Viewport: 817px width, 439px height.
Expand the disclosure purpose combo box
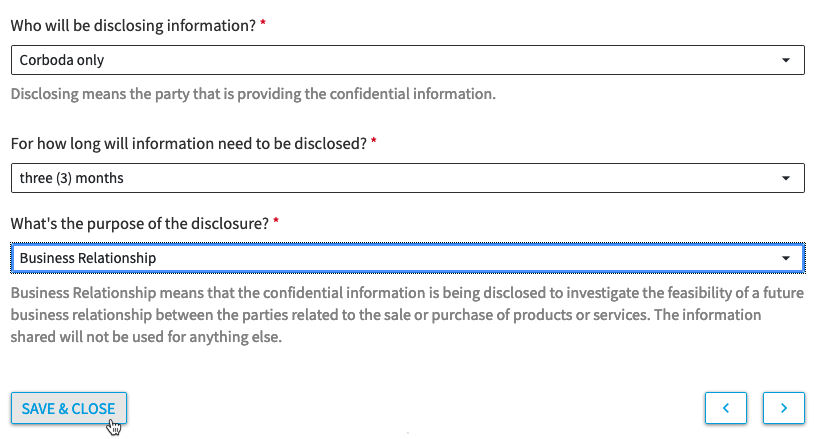coord(407,258)
